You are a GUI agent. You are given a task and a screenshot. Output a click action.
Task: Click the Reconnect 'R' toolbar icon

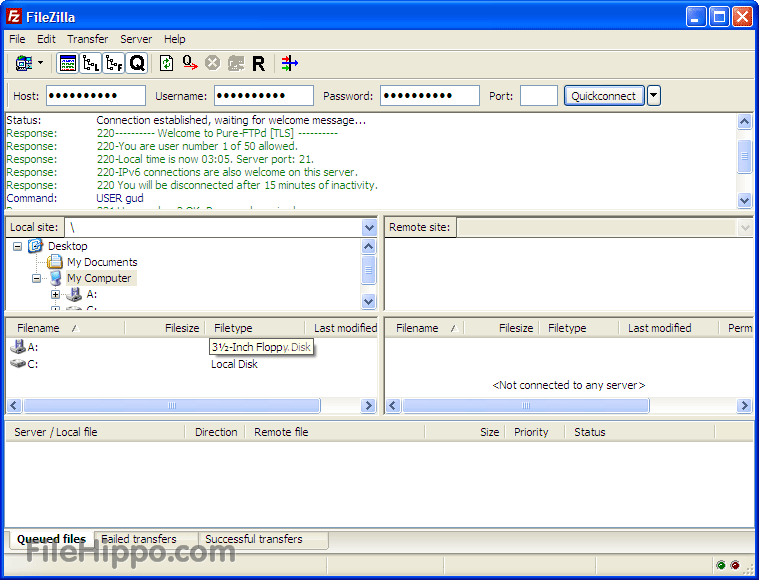coord(258,63)
